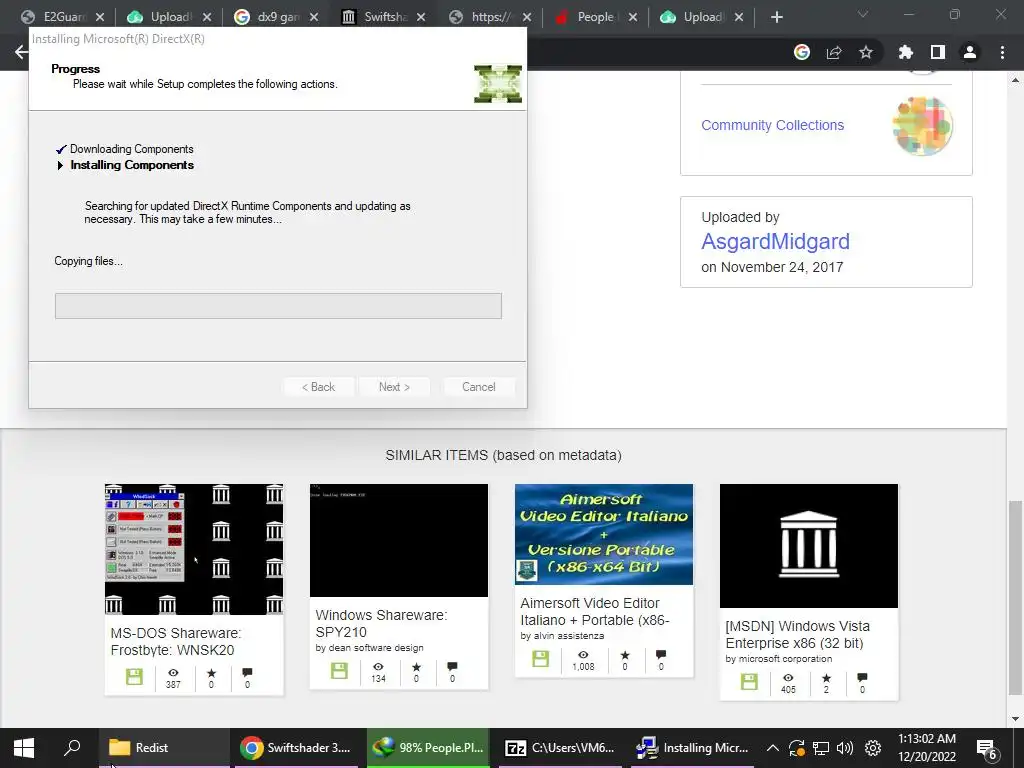
Task: Click the Google icon in the address bar
Action: pos(802,52)
